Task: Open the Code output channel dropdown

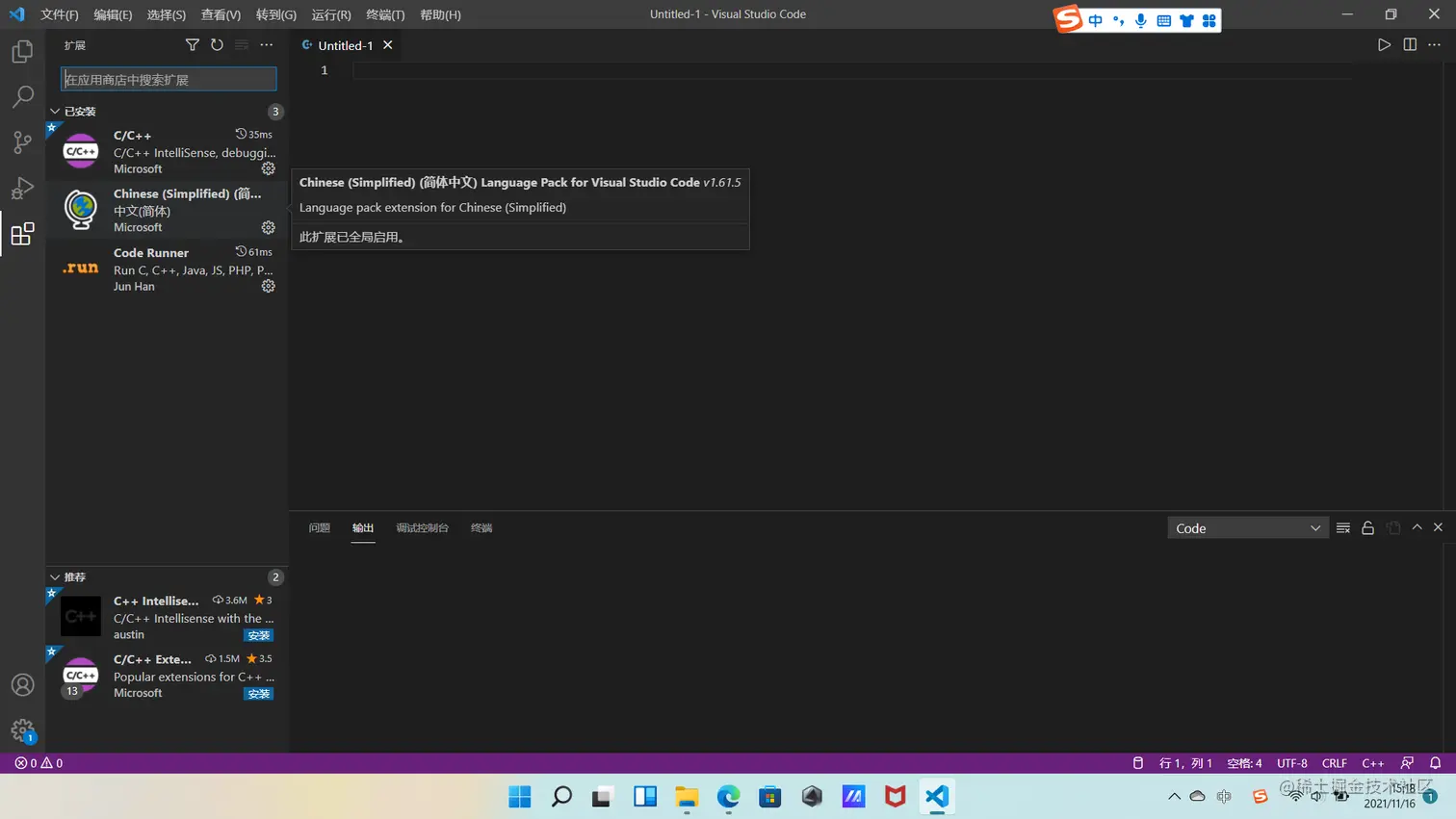Action: point(1248,528)
